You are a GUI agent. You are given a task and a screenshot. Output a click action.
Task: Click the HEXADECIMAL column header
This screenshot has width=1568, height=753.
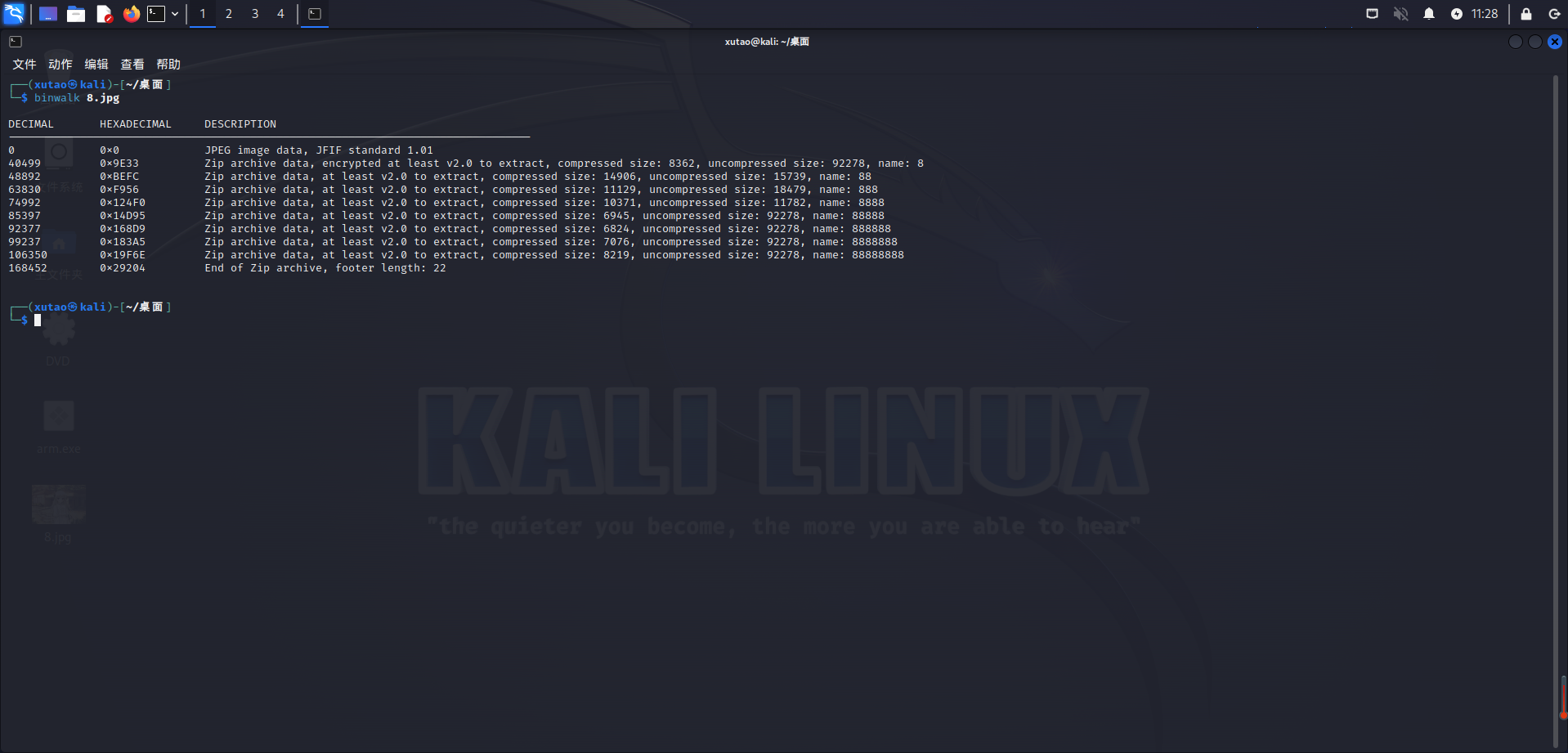coord(136,124)
